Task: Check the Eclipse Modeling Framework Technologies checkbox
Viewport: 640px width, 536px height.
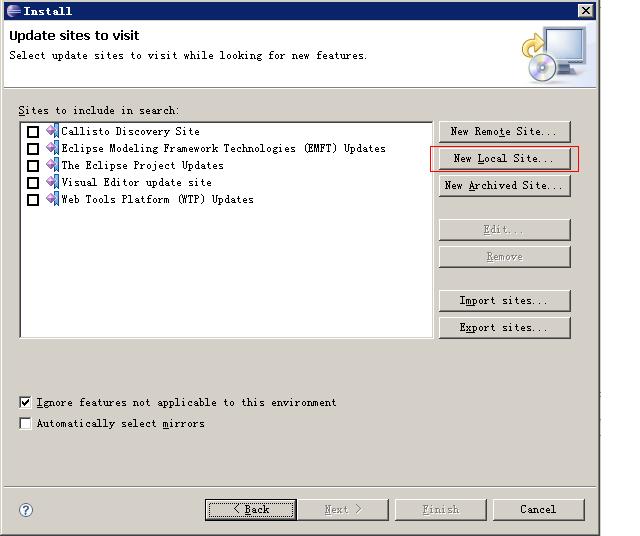Action: coord(33,149)
